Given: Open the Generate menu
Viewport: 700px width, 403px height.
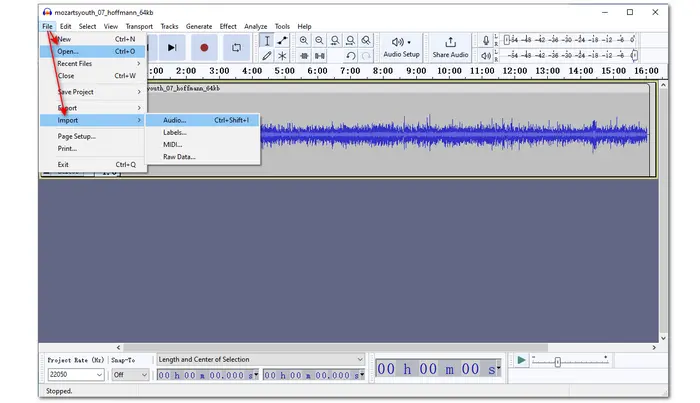Looking at the screenshot, I should click(199, 26).
